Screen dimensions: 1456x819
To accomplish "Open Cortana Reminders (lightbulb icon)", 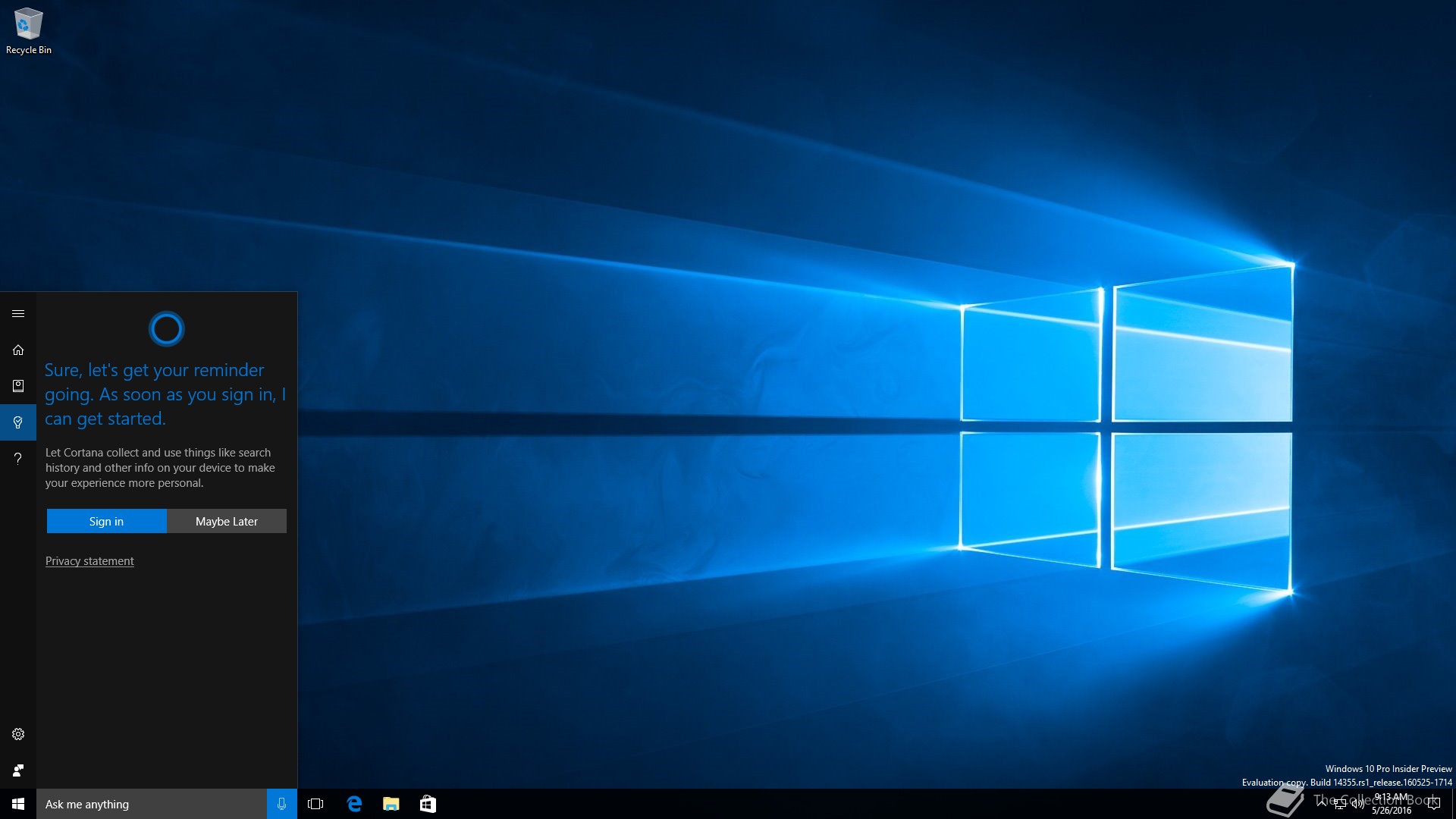I will click(x=18, y=422).
